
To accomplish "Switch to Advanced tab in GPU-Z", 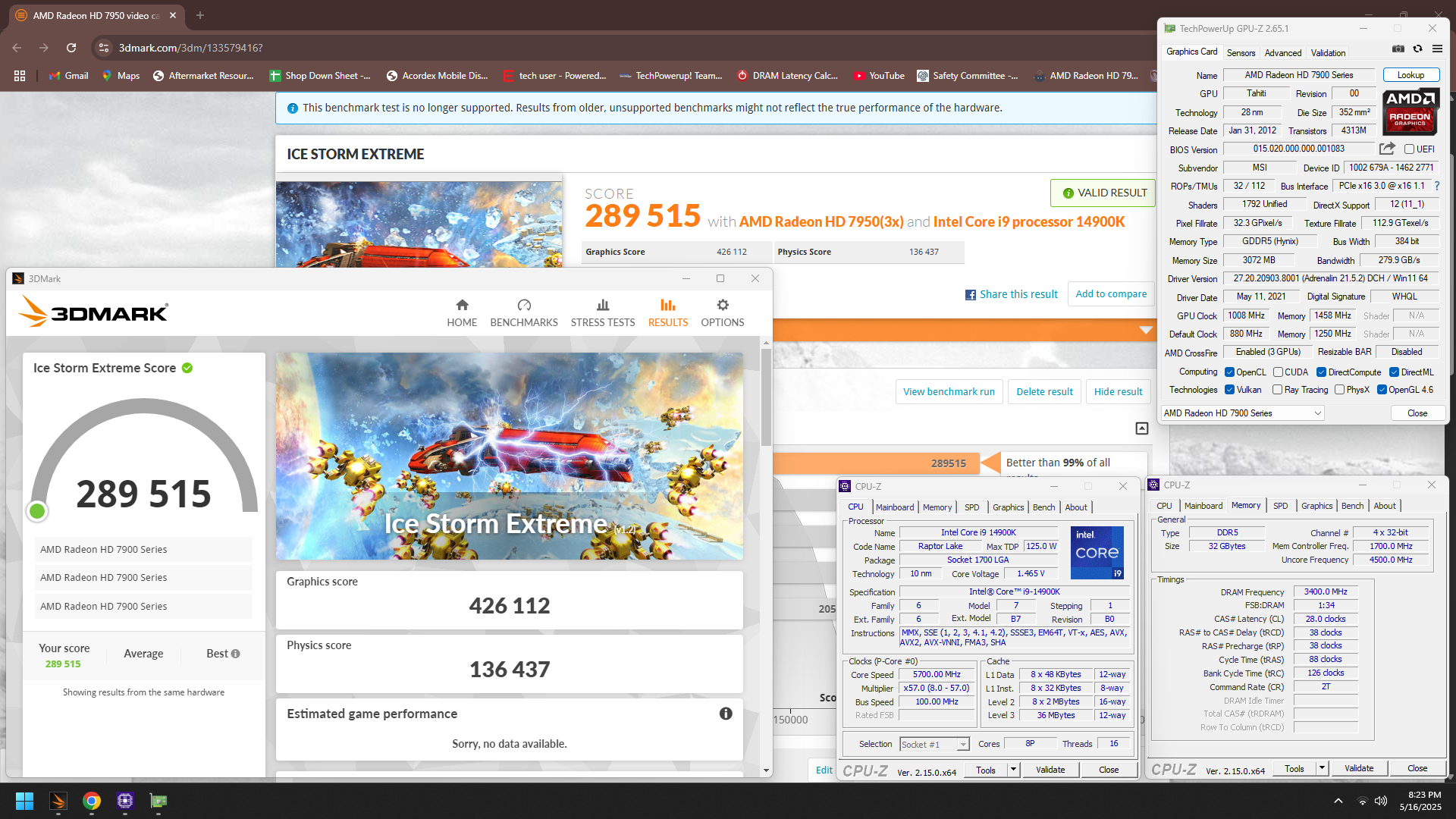I will pyautogui.click(x=1283, y=53).
